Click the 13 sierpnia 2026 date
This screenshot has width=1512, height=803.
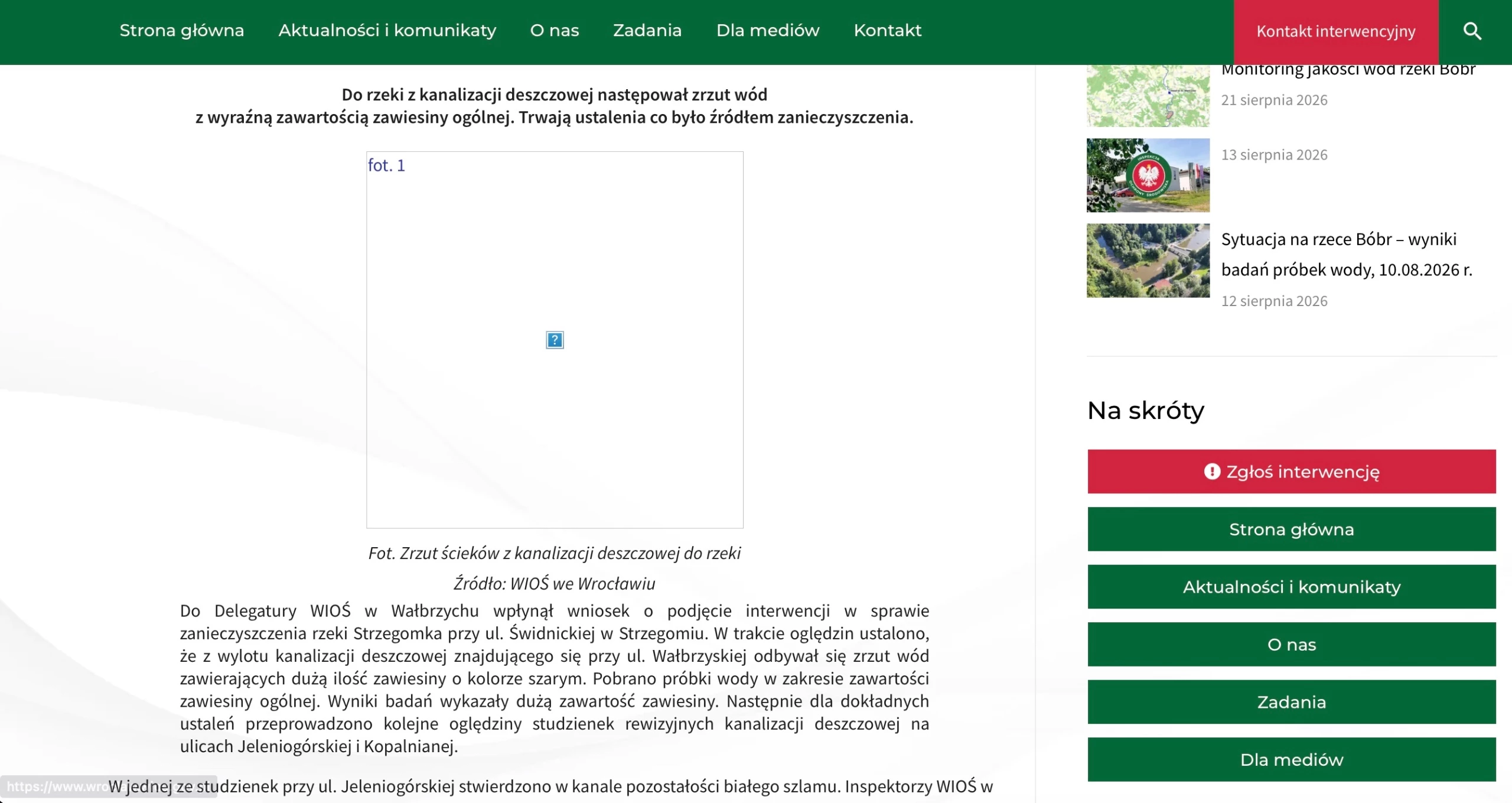click(1274, 155)
